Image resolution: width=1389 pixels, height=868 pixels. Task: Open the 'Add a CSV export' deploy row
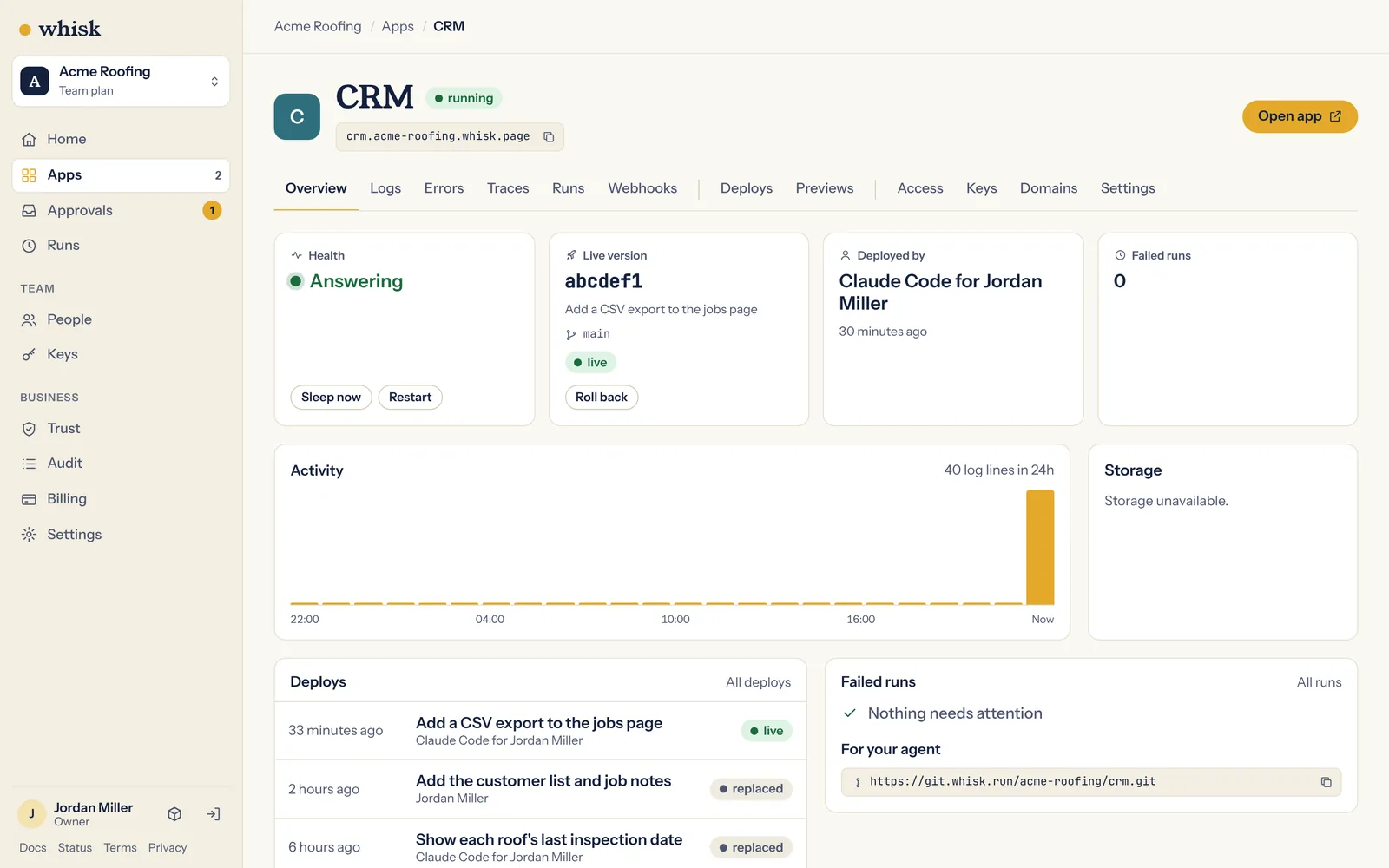pos(541,731)
